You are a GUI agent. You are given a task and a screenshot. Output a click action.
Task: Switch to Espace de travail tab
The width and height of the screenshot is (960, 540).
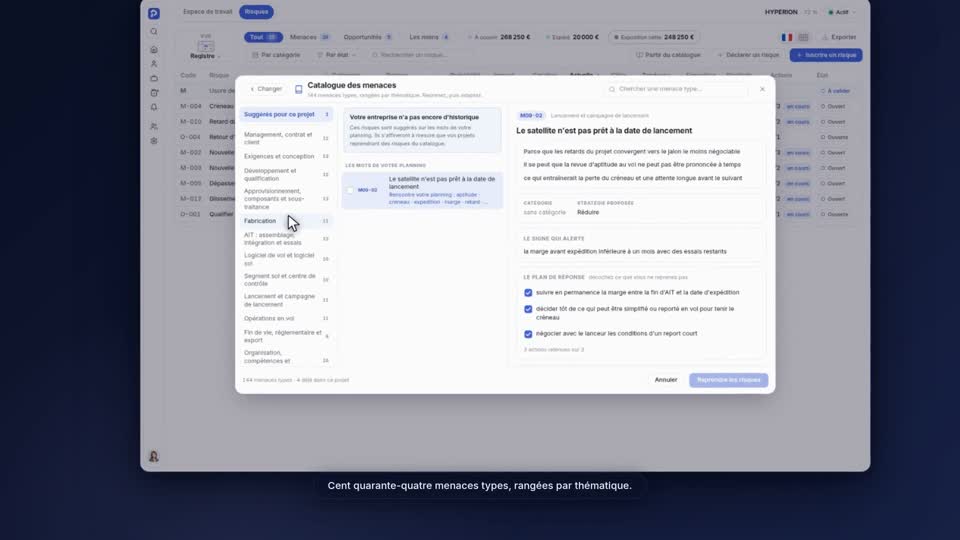tap(208, 12)
